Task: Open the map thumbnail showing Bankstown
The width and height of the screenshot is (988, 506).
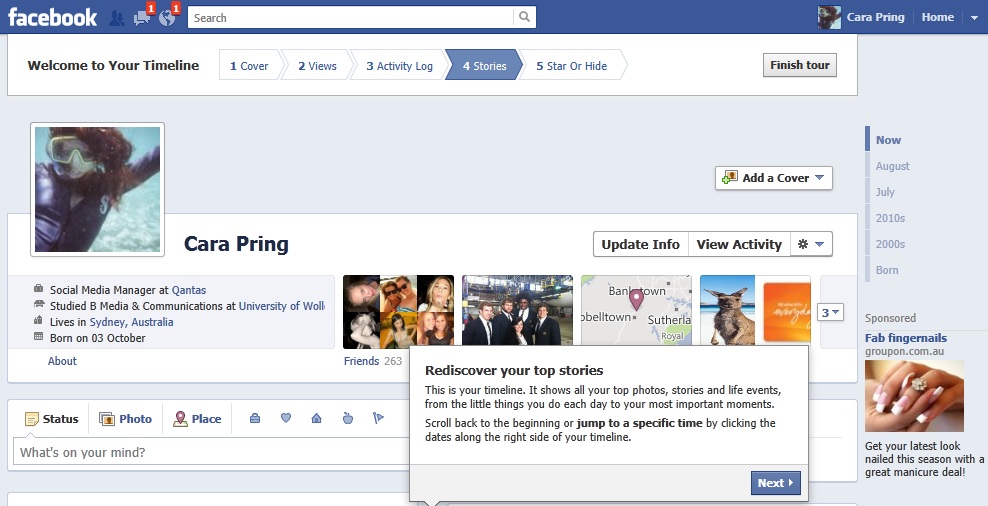Action: coord(636,310)
